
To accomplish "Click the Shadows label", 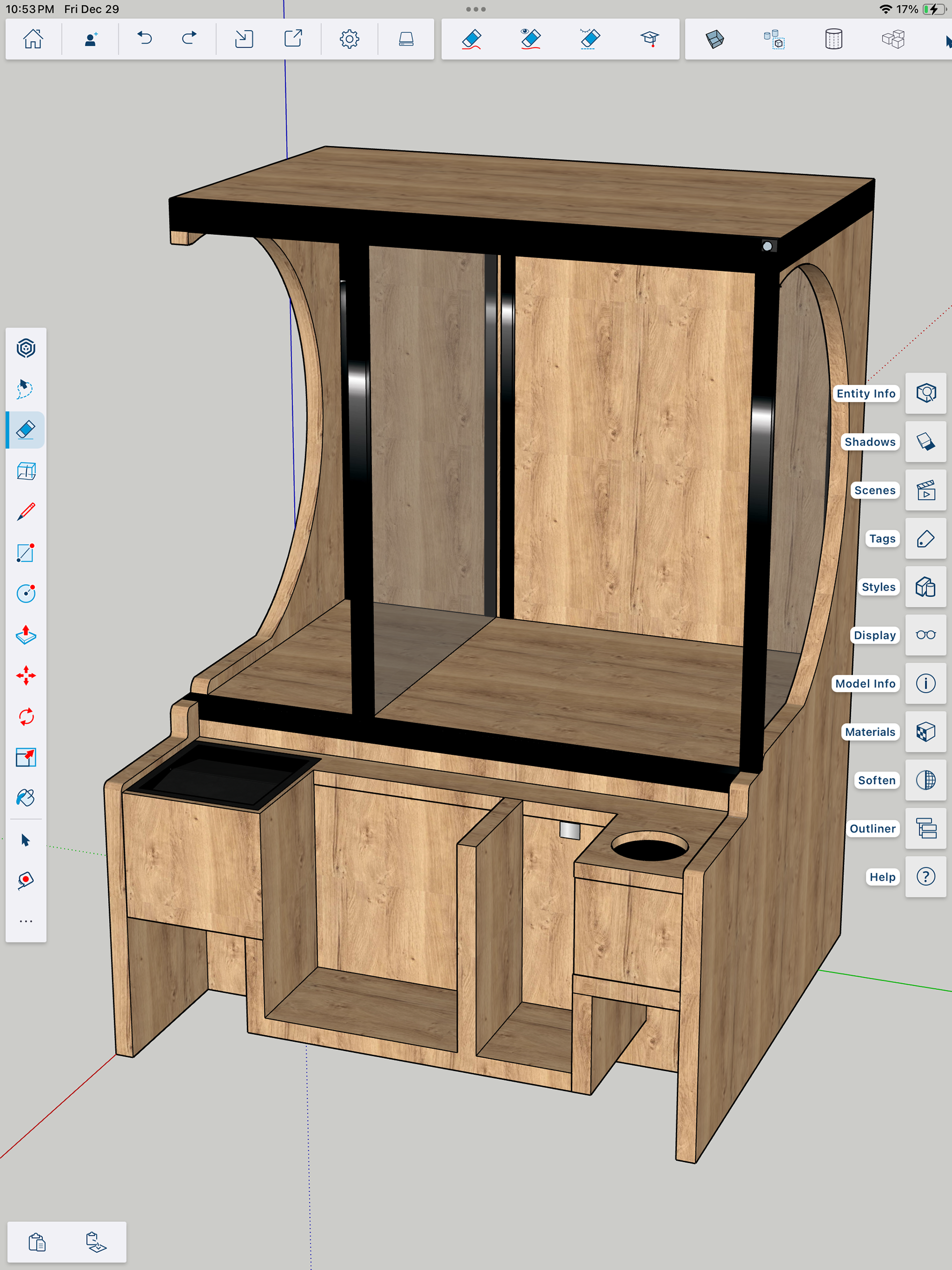I will coord(869,441).
